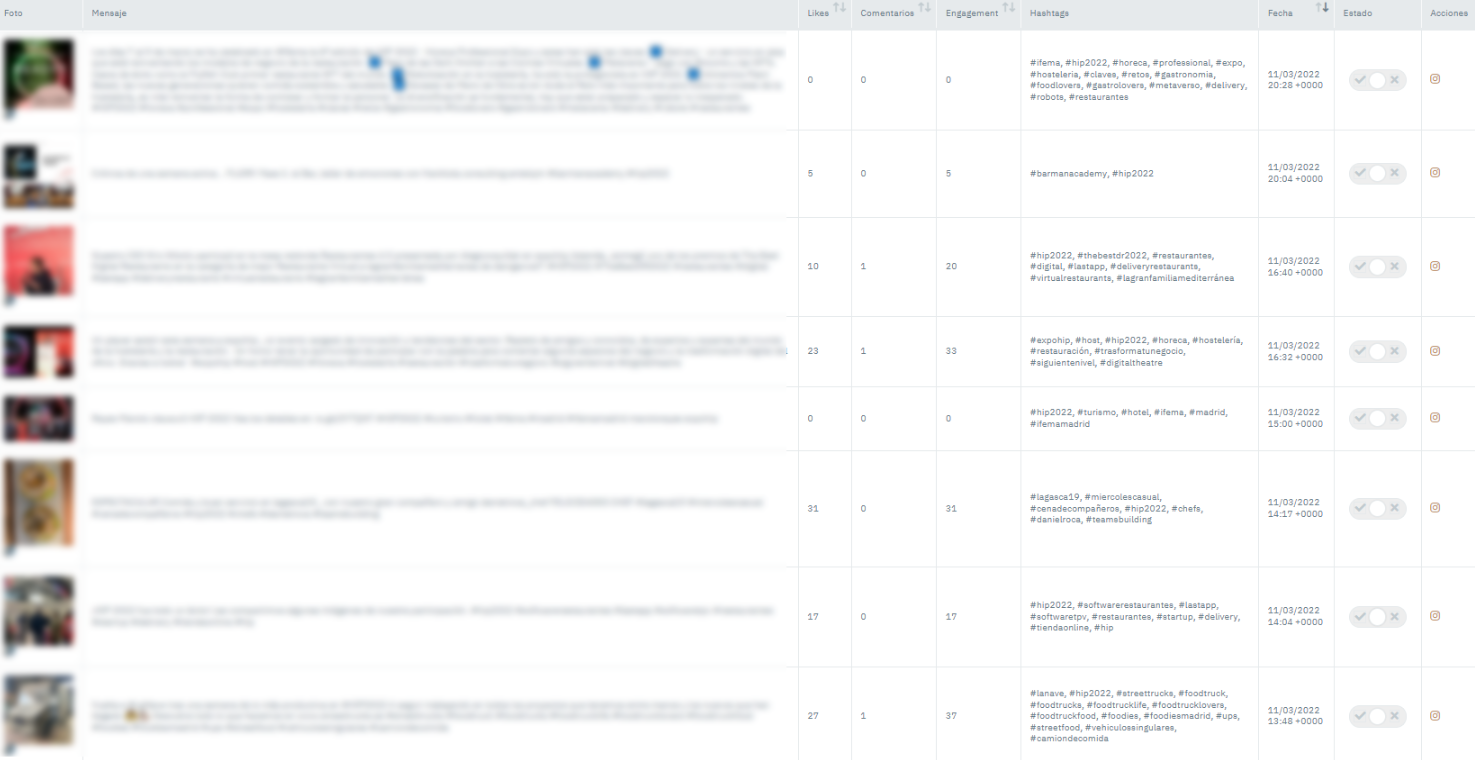The width and height of the screenshot is (1475, 760).
Task: Click the Engagement column header
Action: (971, 13)
